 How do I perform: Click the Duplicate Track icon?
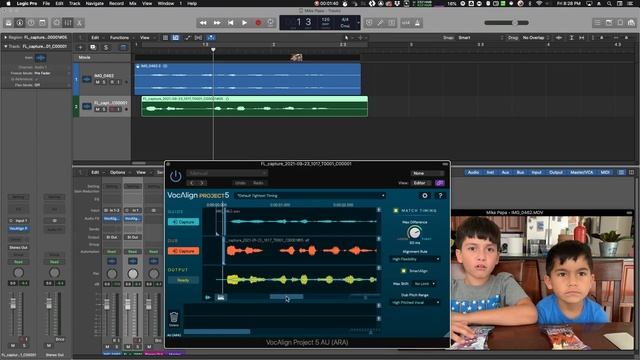pos(93,47)
